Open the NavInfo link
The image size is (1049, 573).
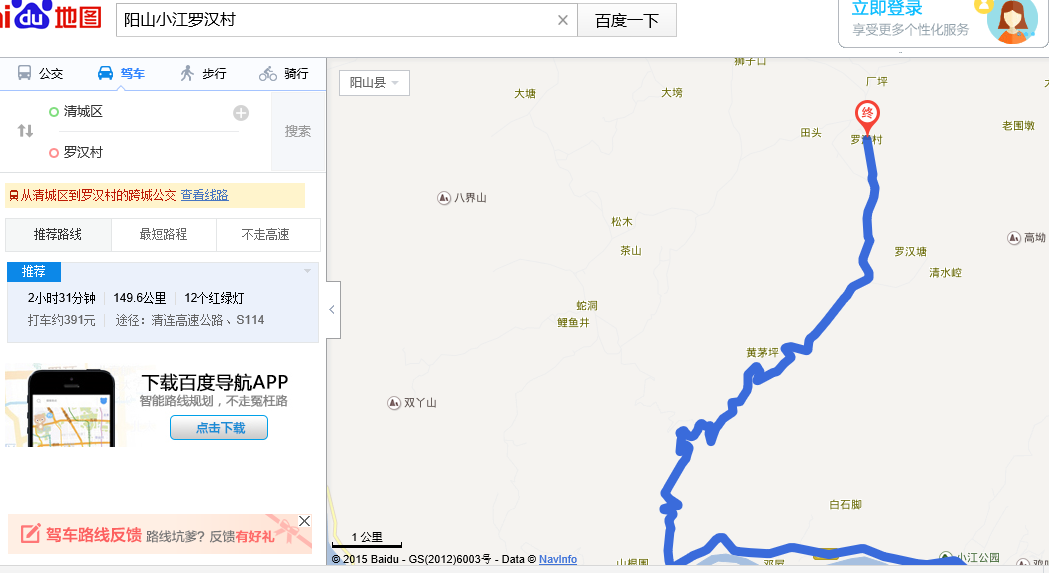tap(558, 559)
